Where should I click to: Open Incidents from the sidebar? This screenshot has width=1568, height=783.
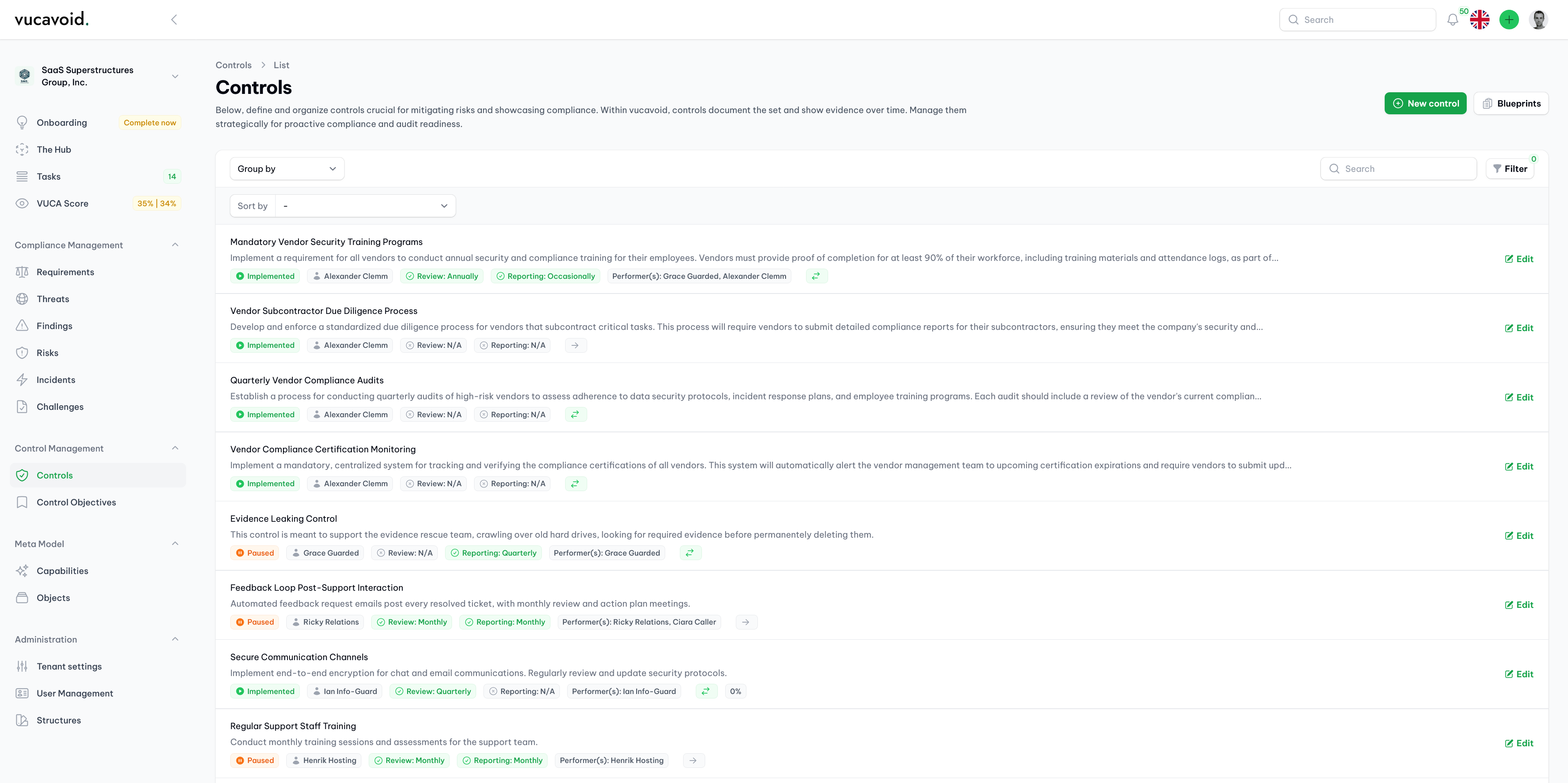56,379
